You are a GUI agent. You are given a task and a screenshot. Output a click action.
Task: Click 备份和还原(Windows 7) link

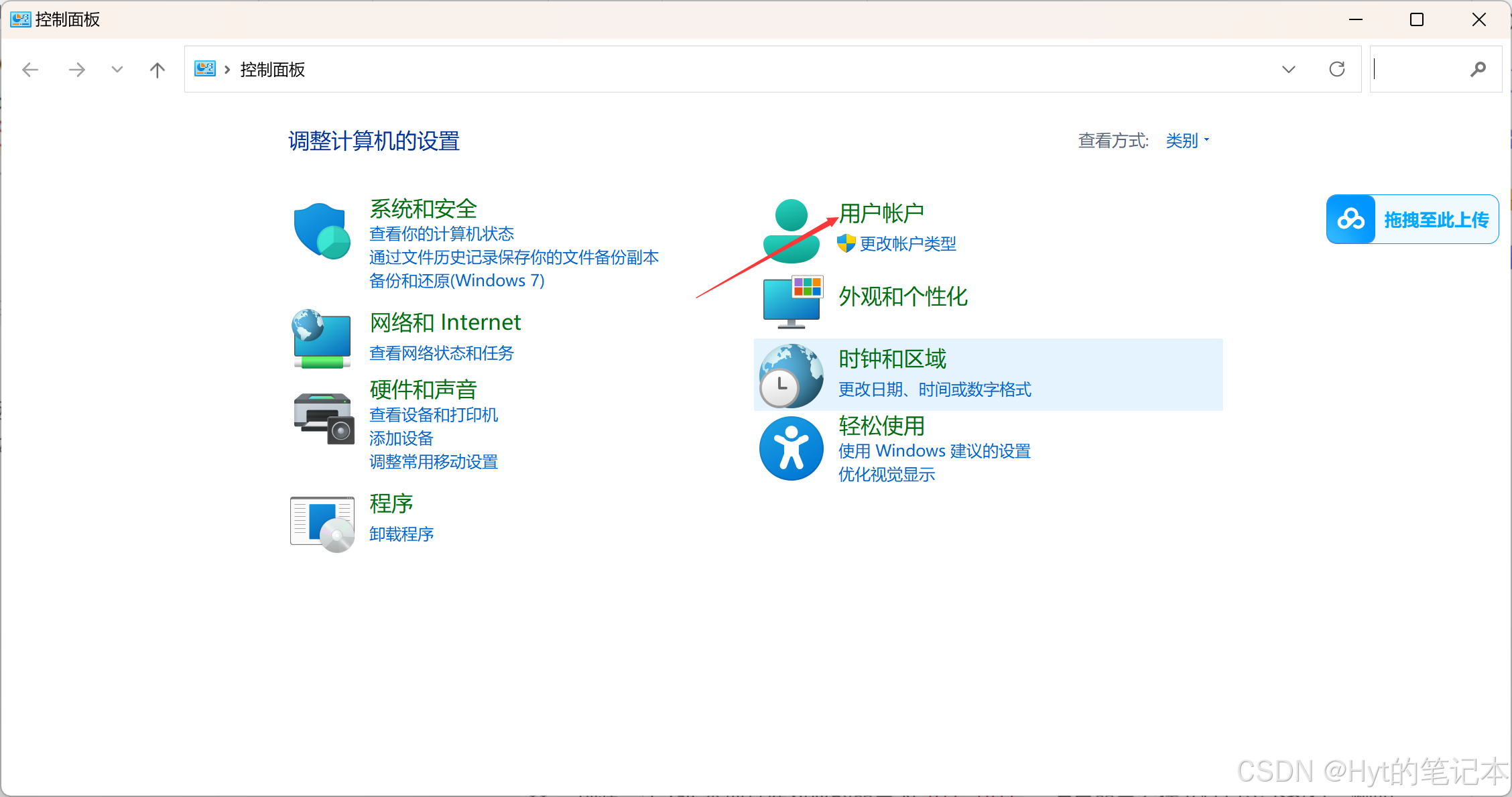pos(456,281)
